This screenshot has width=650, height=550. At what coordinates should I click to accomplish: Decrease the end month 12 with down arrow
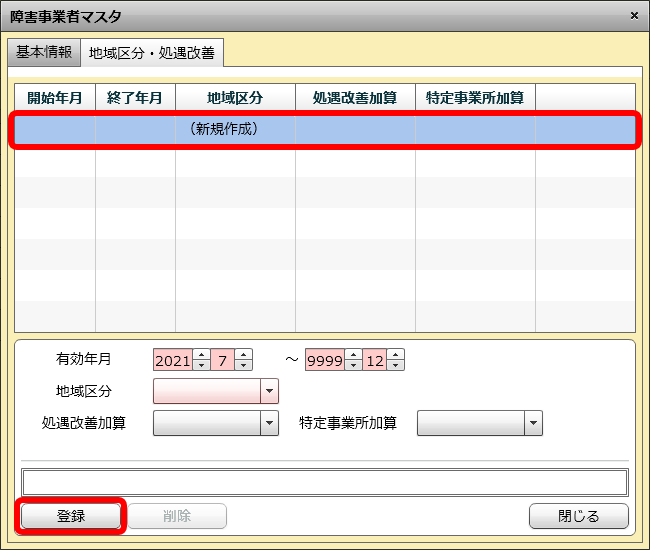pos(395,365)
